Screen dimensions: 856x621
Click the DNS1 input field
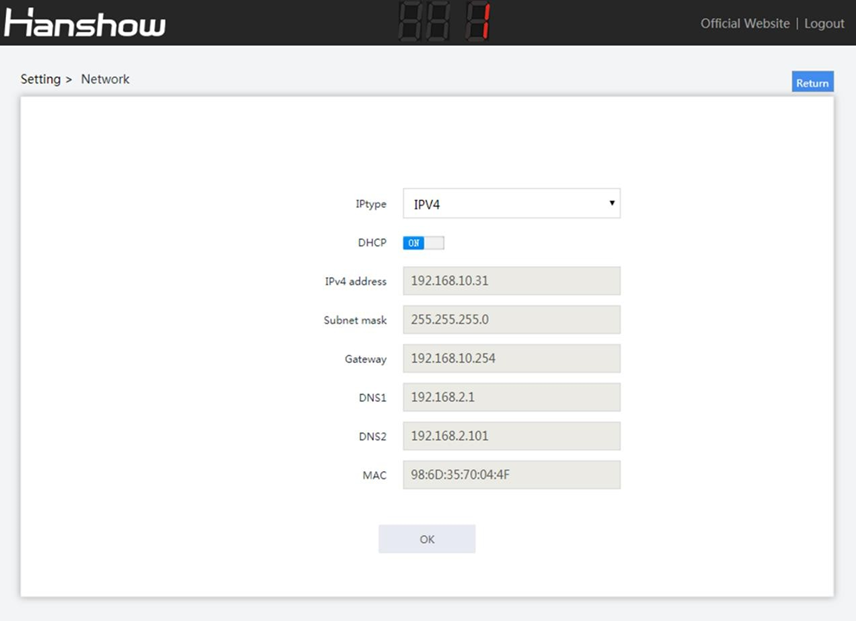pos(512,397)
